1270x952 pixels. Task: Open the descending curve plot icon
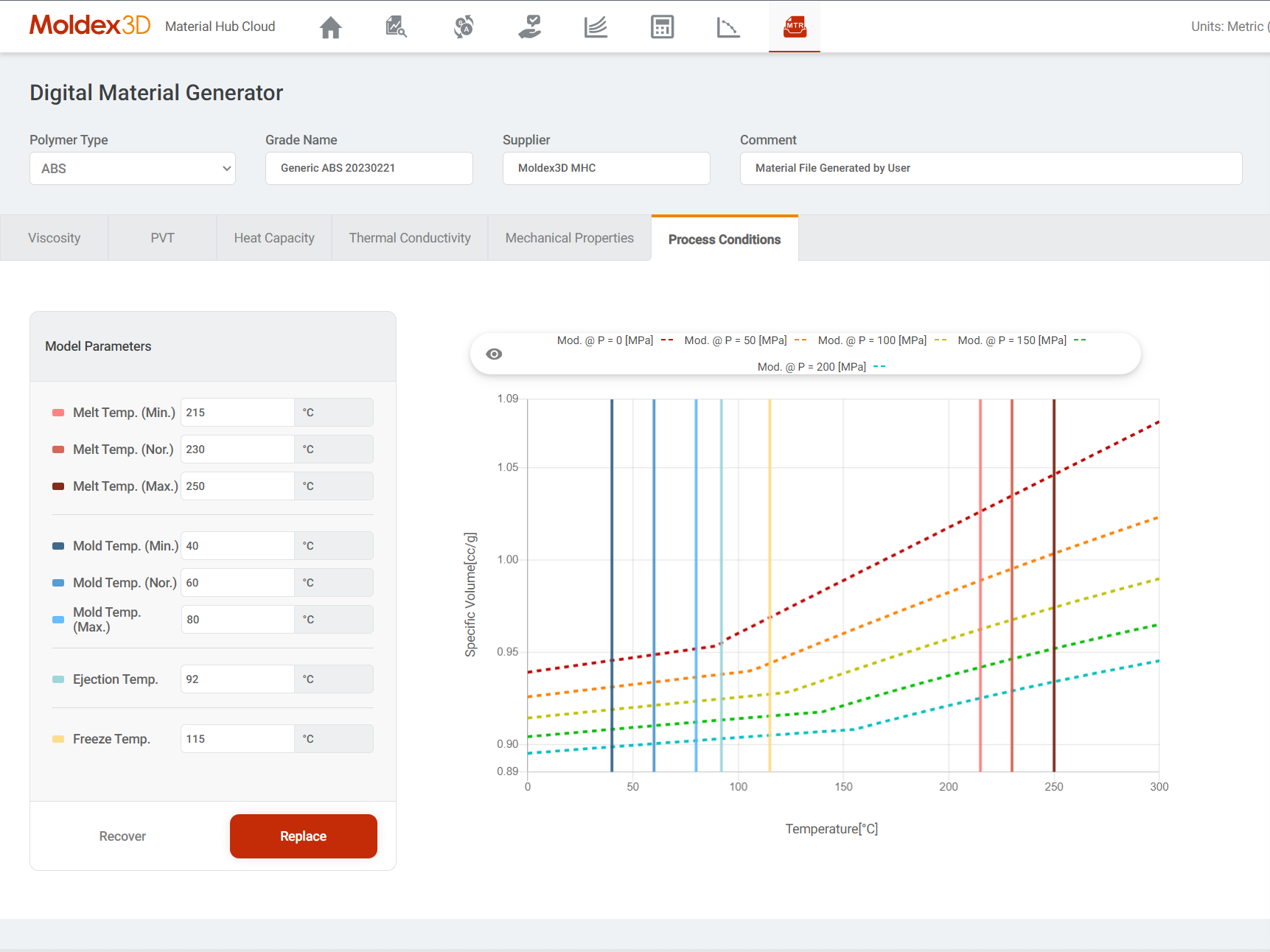click(x=728, y=27)
